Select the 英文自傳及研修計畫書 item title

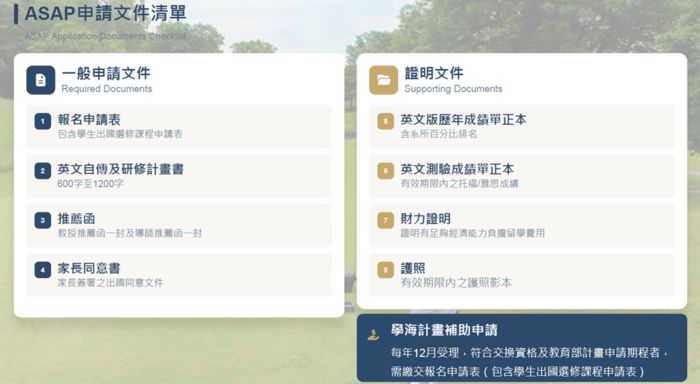pyautogui.click(x=121, y=169)
